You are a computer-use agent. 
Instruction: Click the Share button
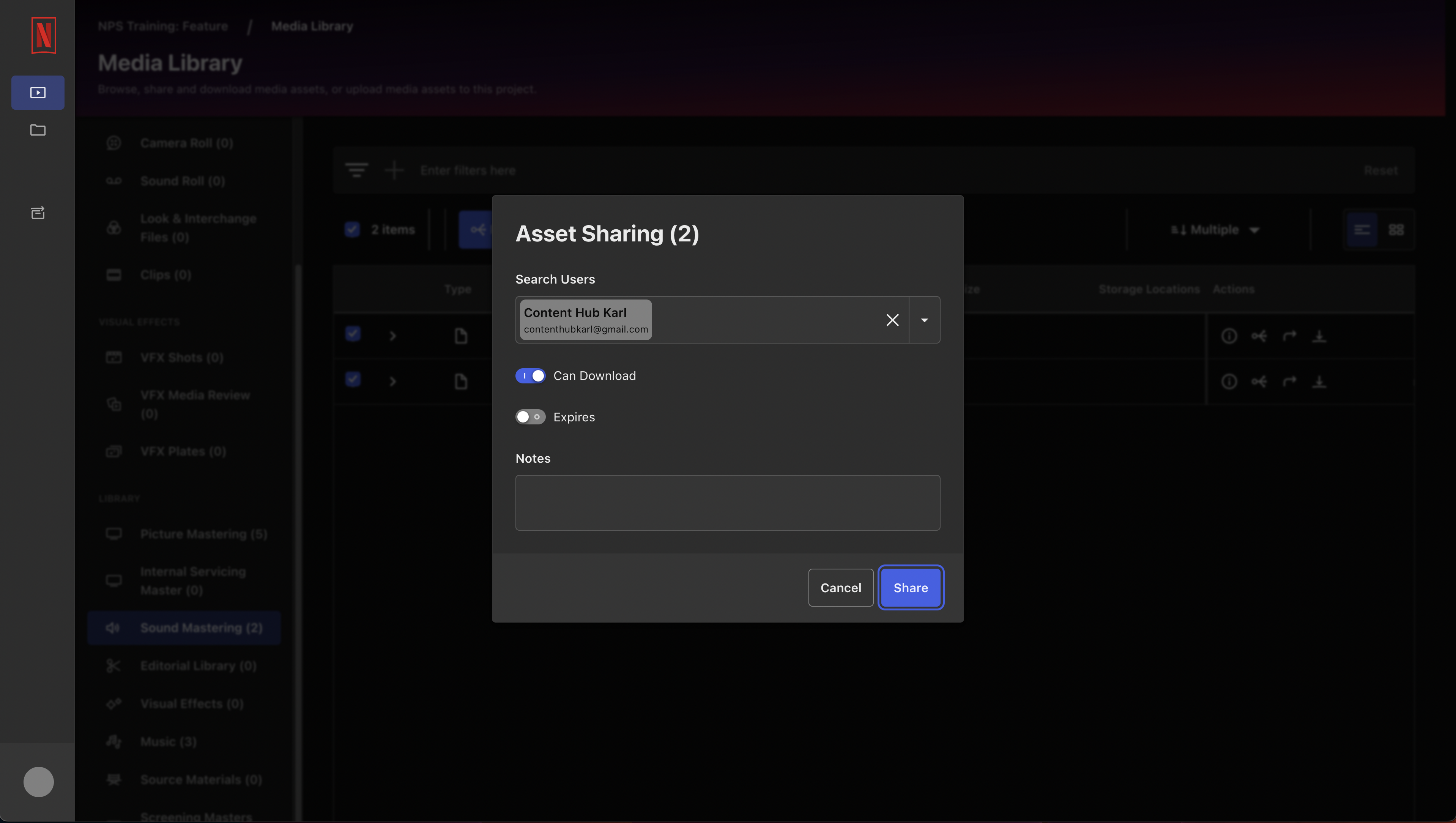click(x=911, y=588)
